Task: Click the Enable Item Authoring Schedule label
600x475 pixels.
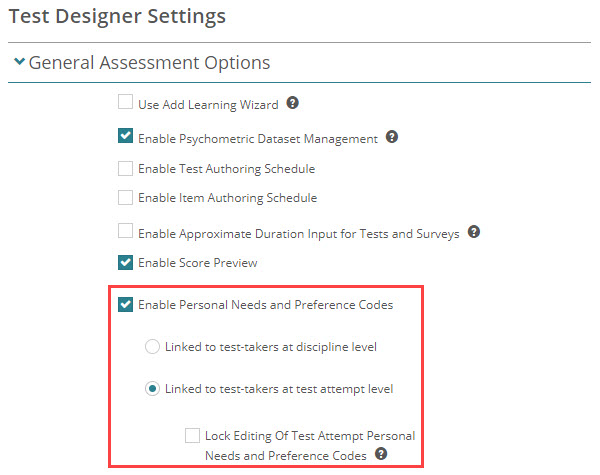Action: 227,198
